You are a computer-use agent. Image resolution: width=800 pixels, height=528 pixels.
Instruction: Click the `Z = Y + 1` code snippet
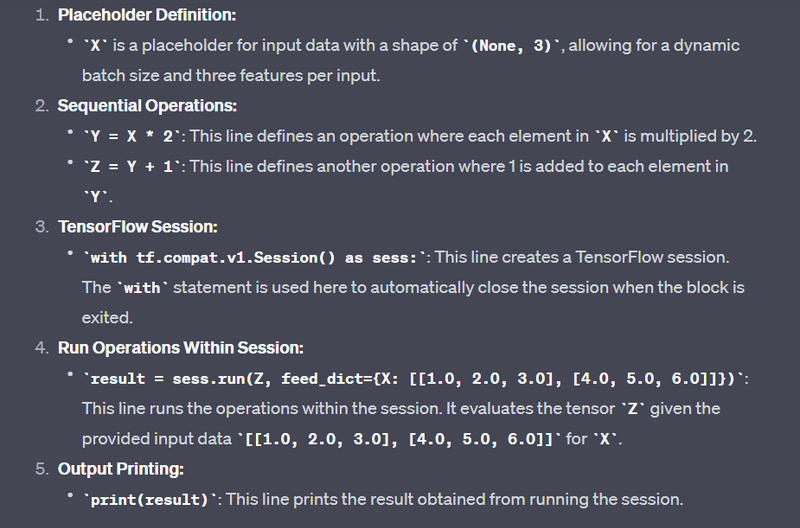133,166
